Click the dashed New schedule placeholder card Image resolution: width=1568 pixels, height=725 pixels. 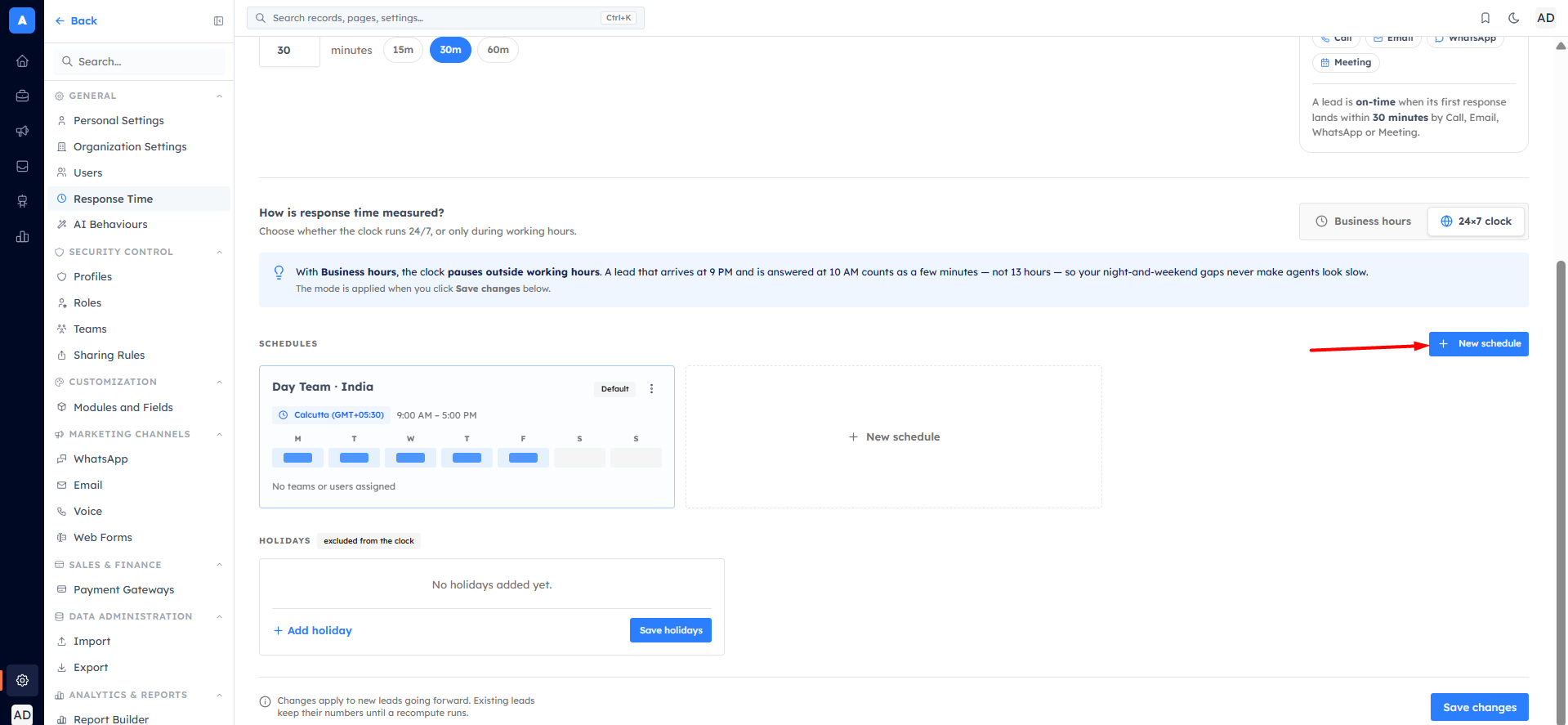[x=894, y=436]
